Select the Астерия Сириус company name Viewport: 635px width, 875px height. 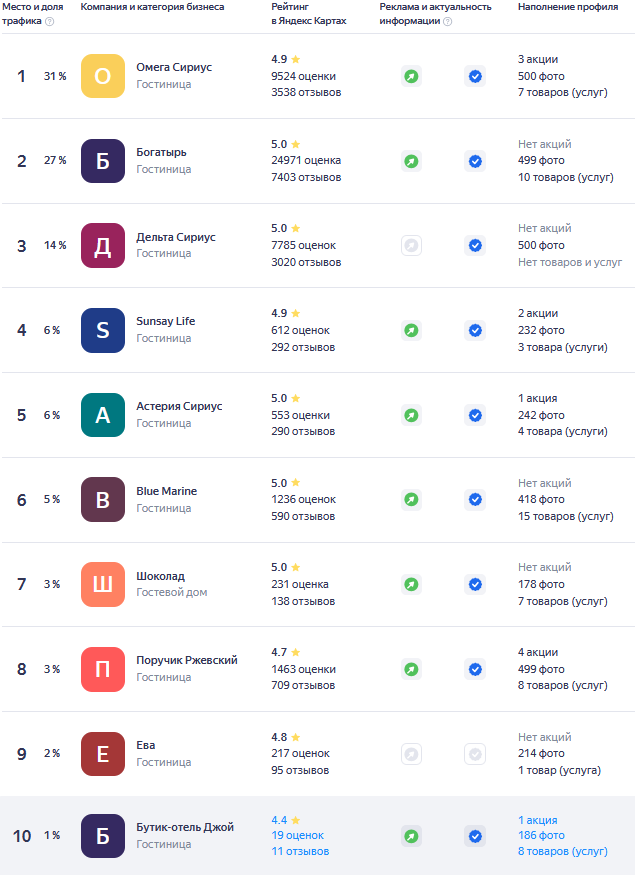click(179, 406)
